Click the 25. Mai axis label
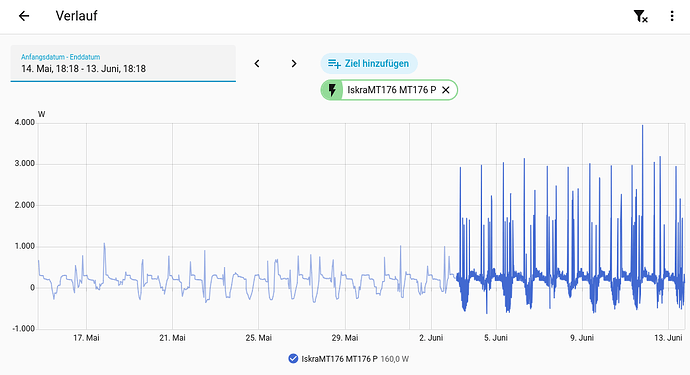This screenshot has width=690, height=375. (259, 338)
